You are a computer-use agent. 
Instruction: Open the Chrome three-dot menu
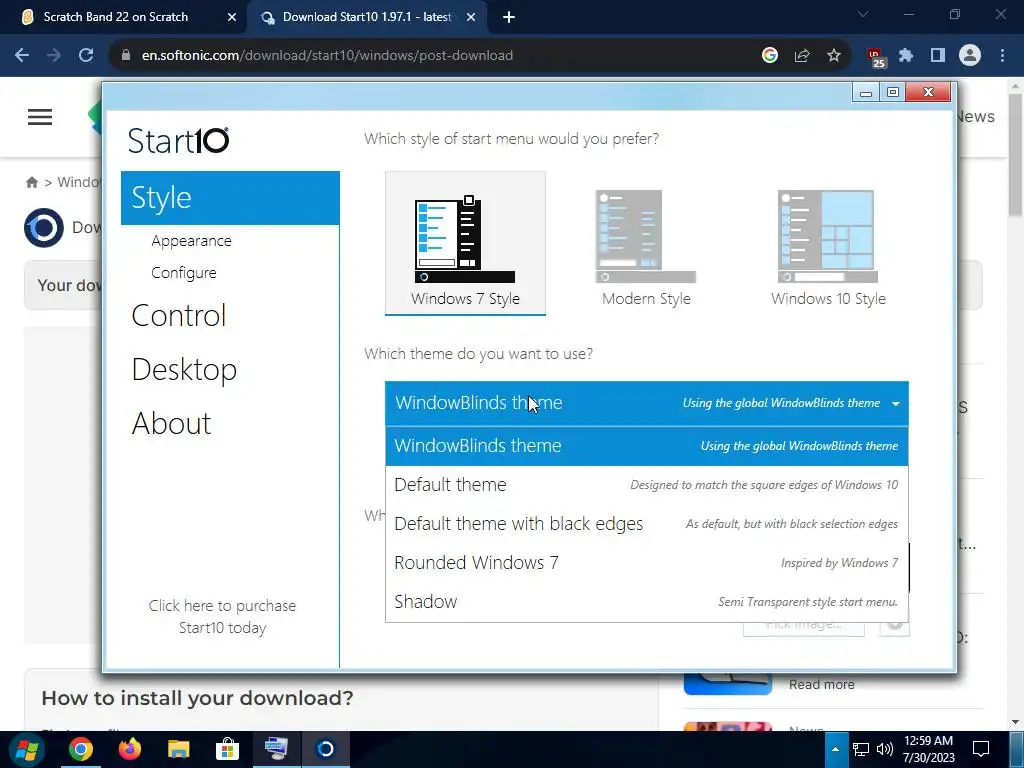(x=1002, y=56)
